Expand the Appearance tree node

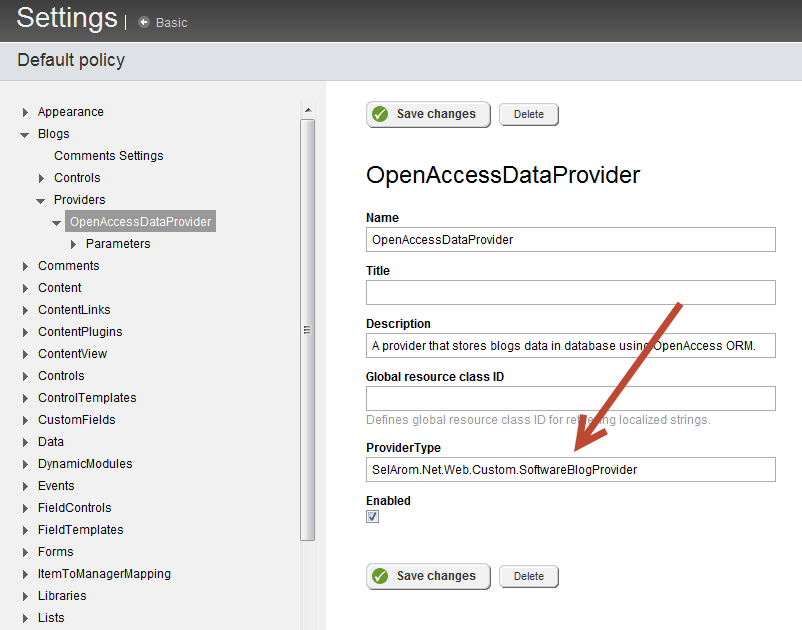pos(25,112)
